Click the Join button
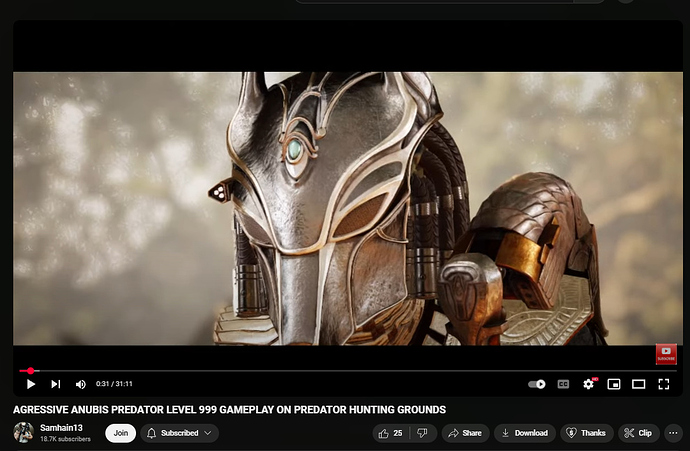 point(121,433)
